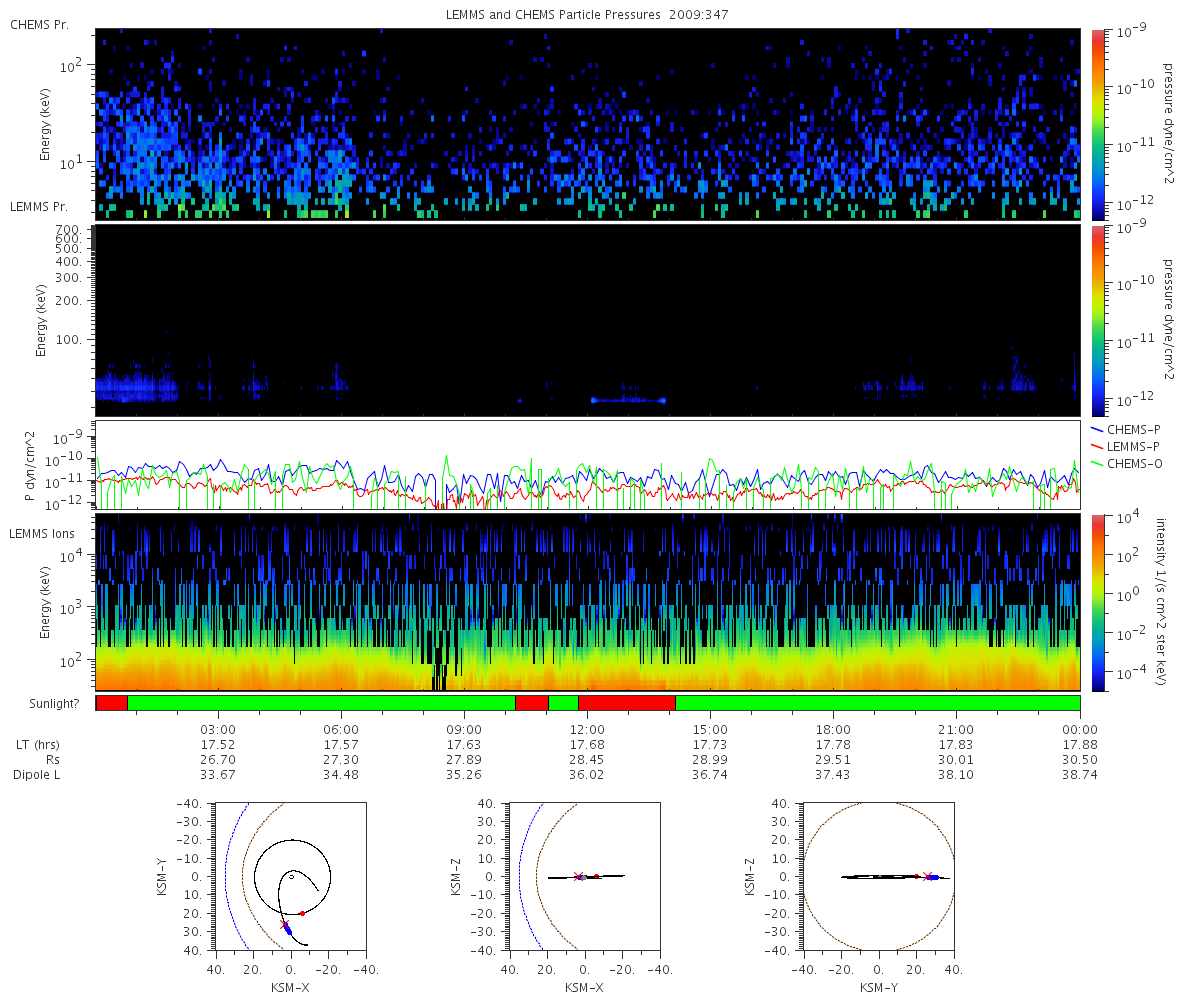Screen dimensions: 1200x1000
Task: Click the red X marker in KSM-Y/KSM-Z plot
Action: pyautogui.click(x=926, y=877)
